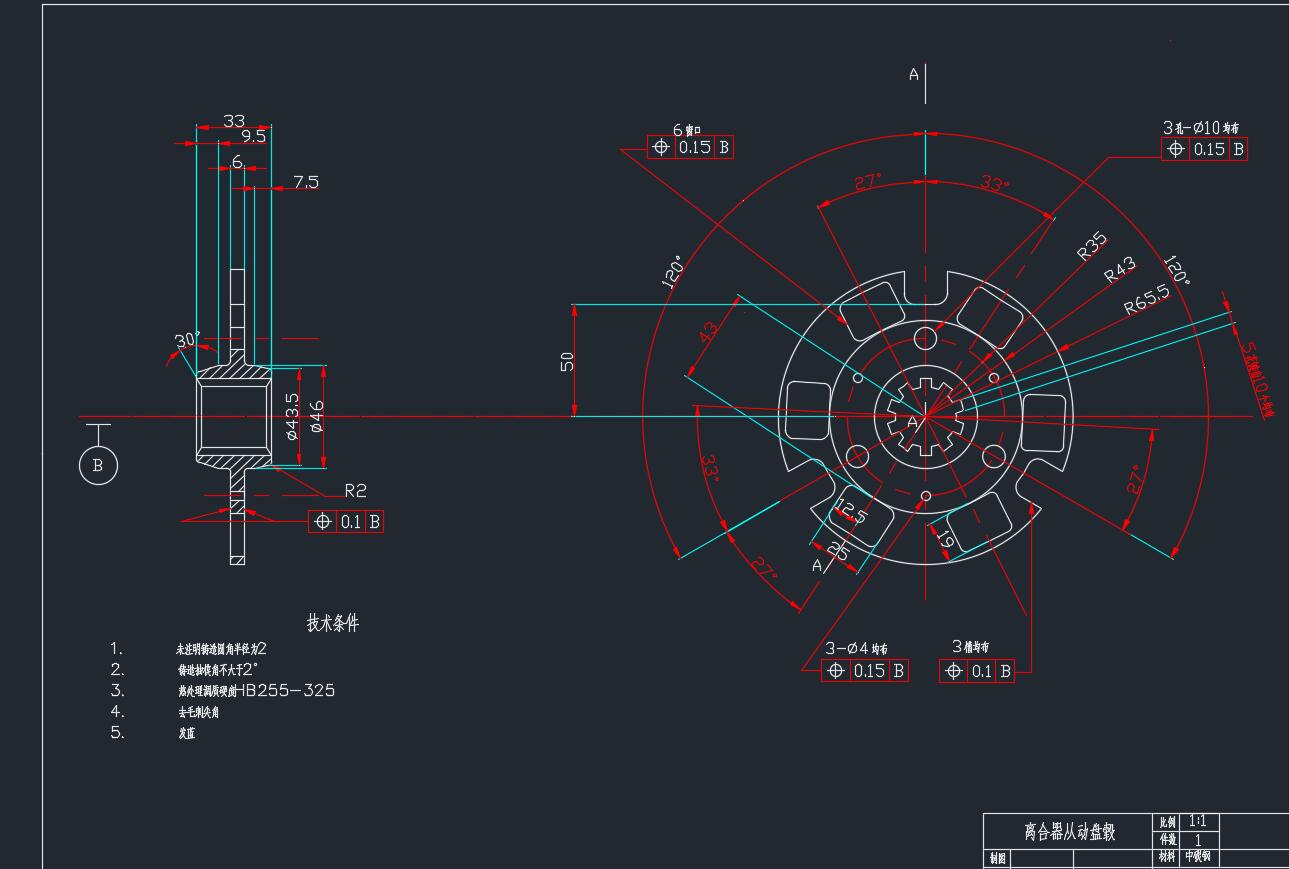Click the 离合器从动盘毂 title block cell

(1068, 831)
